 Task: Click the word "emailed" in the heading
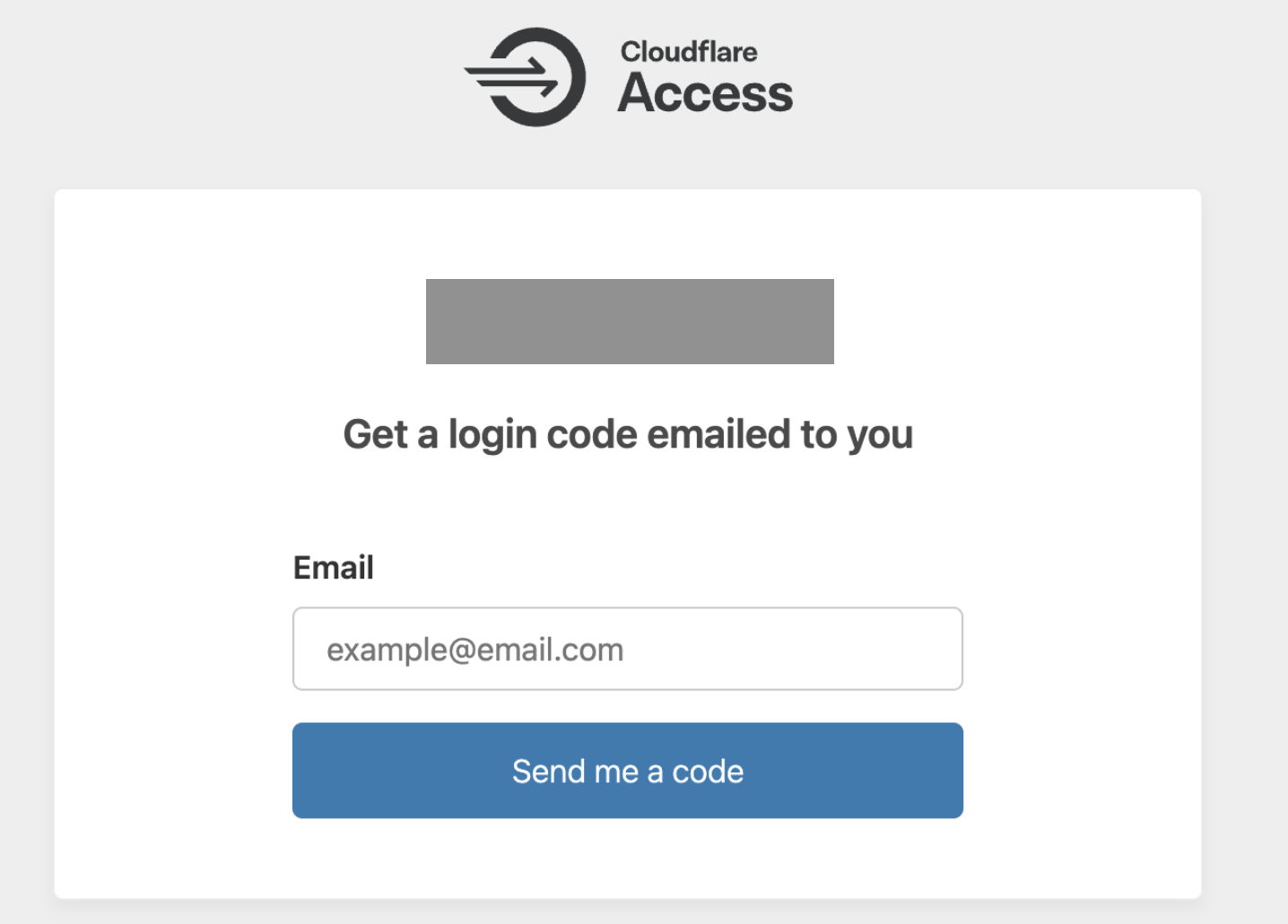point(719,434)
